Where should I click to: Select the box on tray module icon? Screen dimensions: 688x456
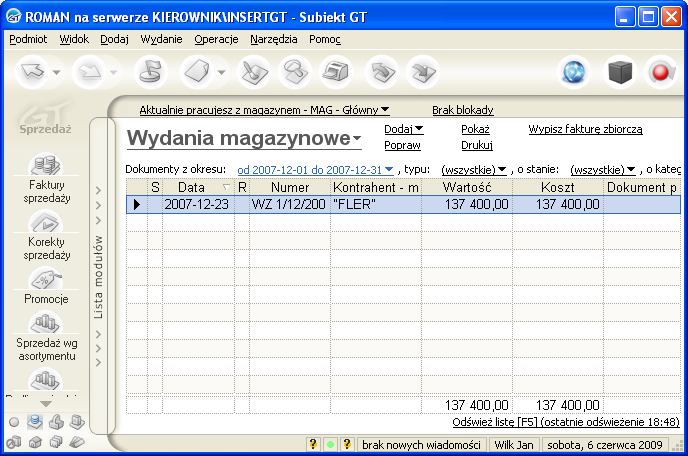77,422
